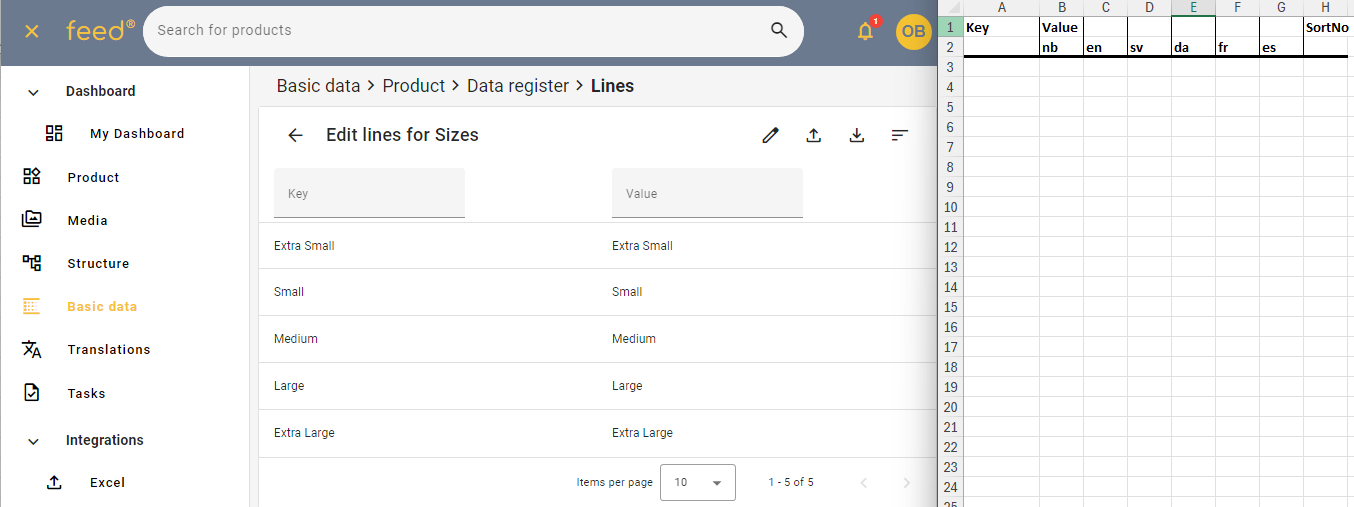This screenshot has height=507, width=1354.
Task: Click the download icon above the table
Action: (857, 135)
